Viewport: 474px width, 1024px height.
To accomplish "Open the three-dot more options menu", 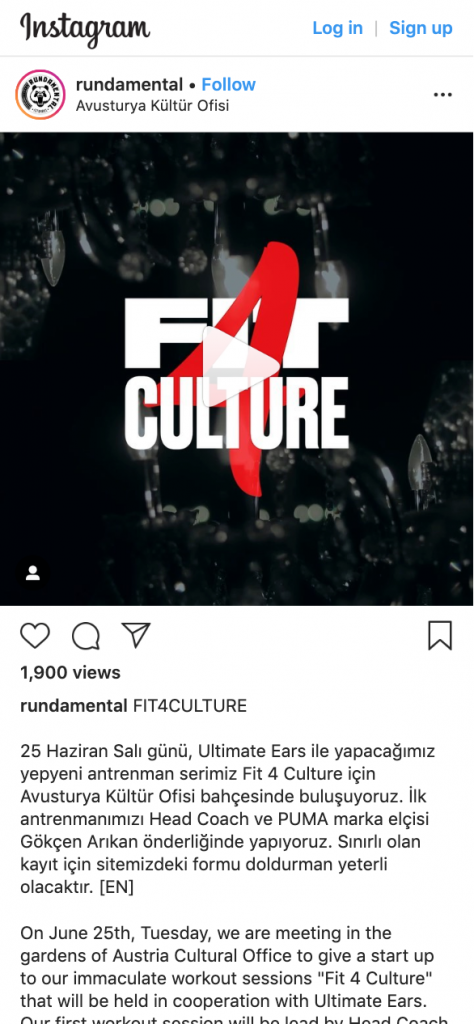I will point(443,95).
